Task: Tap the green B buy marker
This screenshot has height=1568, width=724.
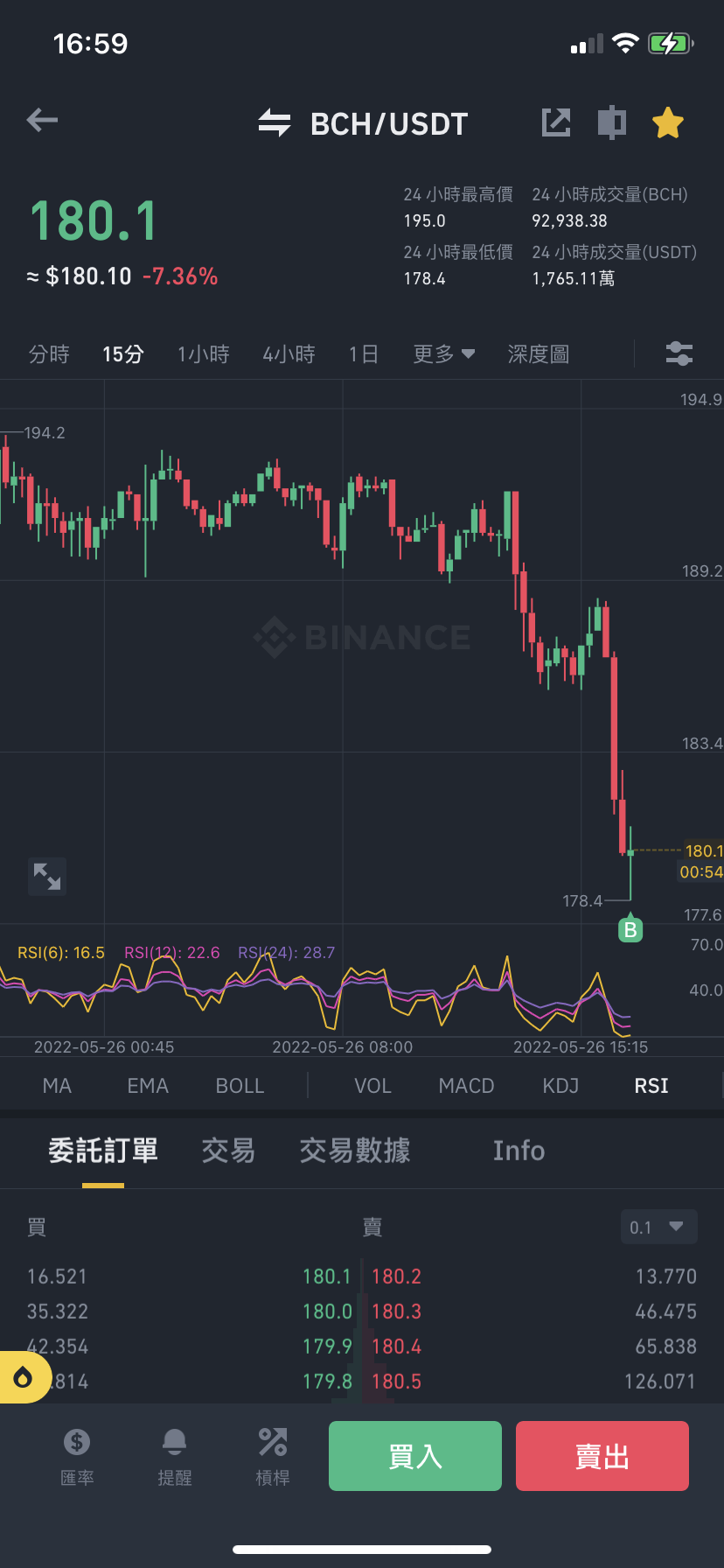Action: [x=630, y=928]
